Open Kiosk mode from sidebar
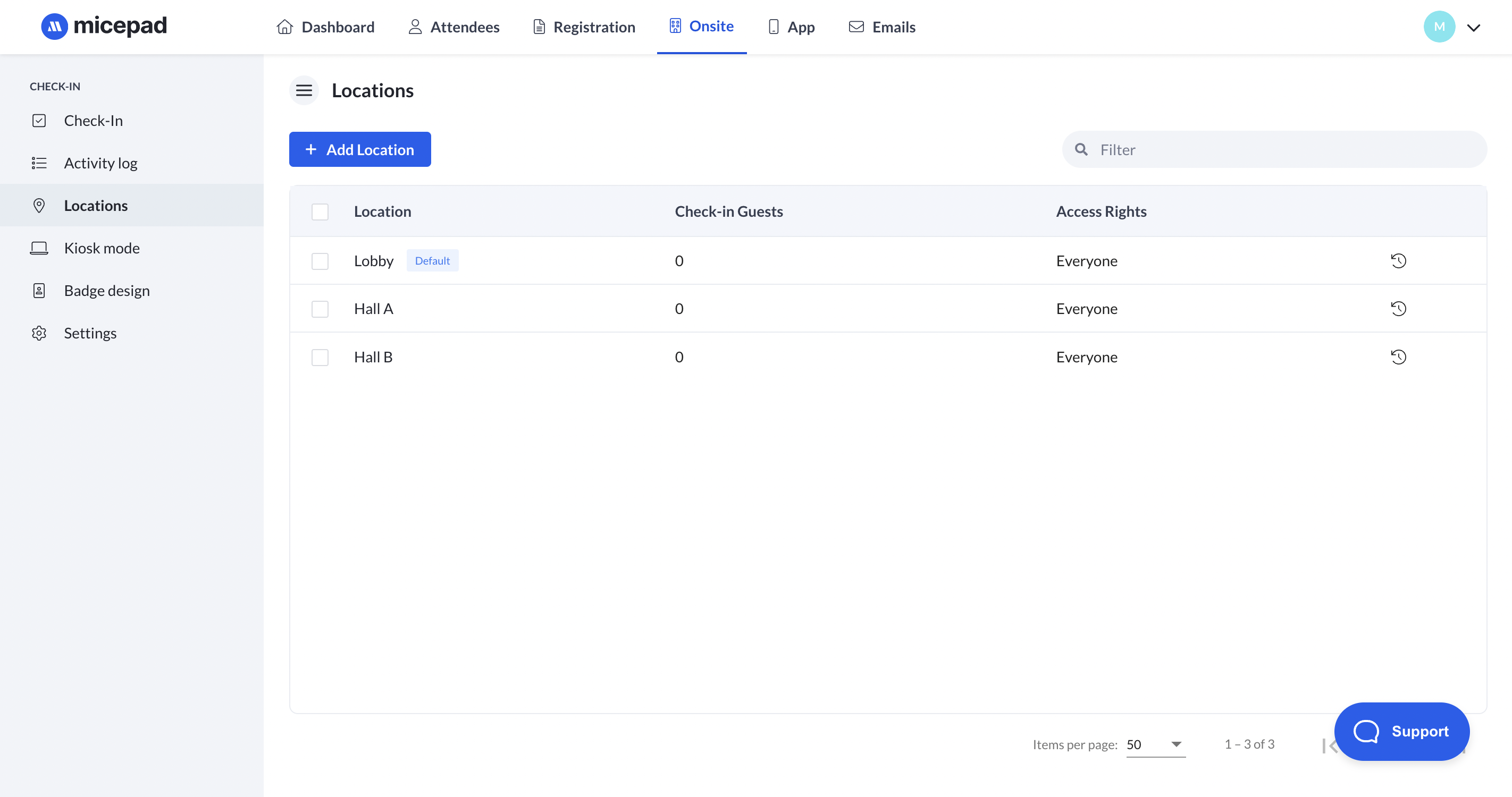Viewport: 1512px width, 797px height. coord(102,248)
